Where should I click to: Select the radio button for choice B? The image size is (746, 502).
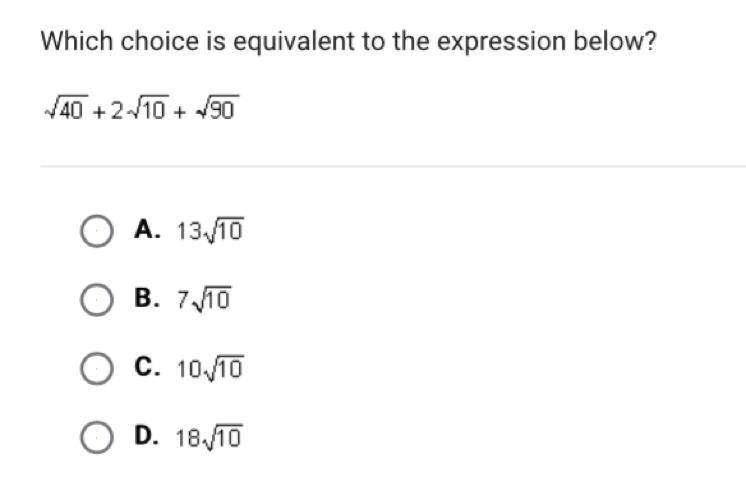96,300
